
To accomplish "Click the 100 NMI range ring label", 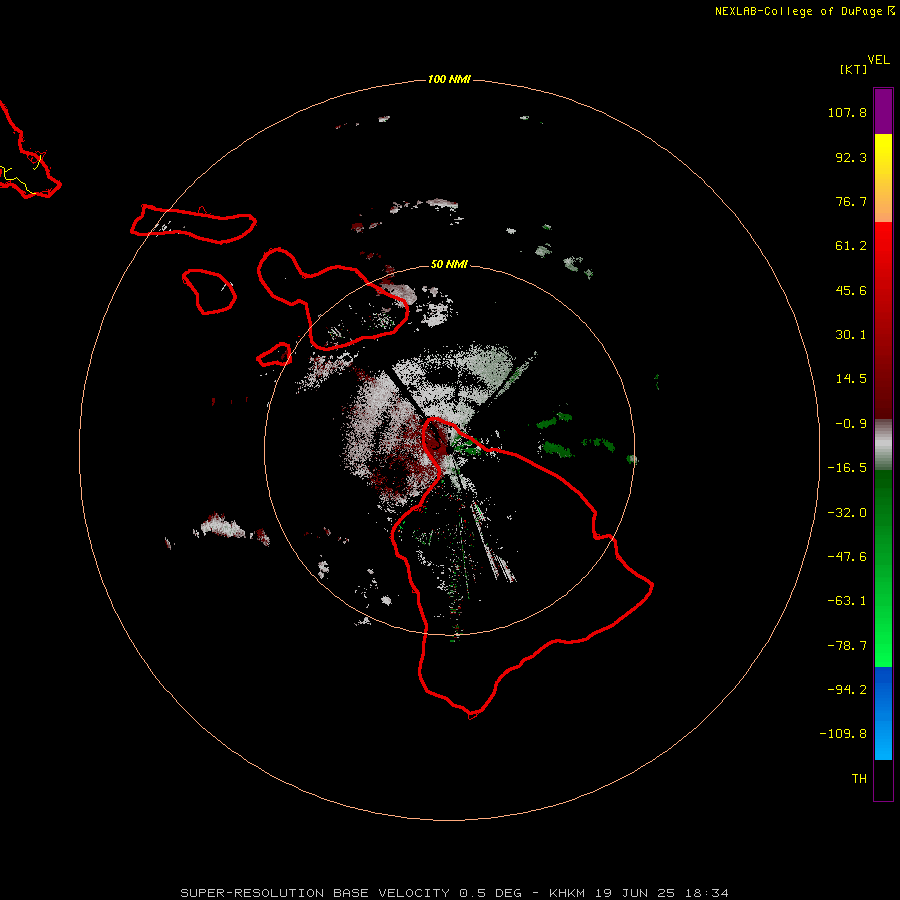I will 449,79.
